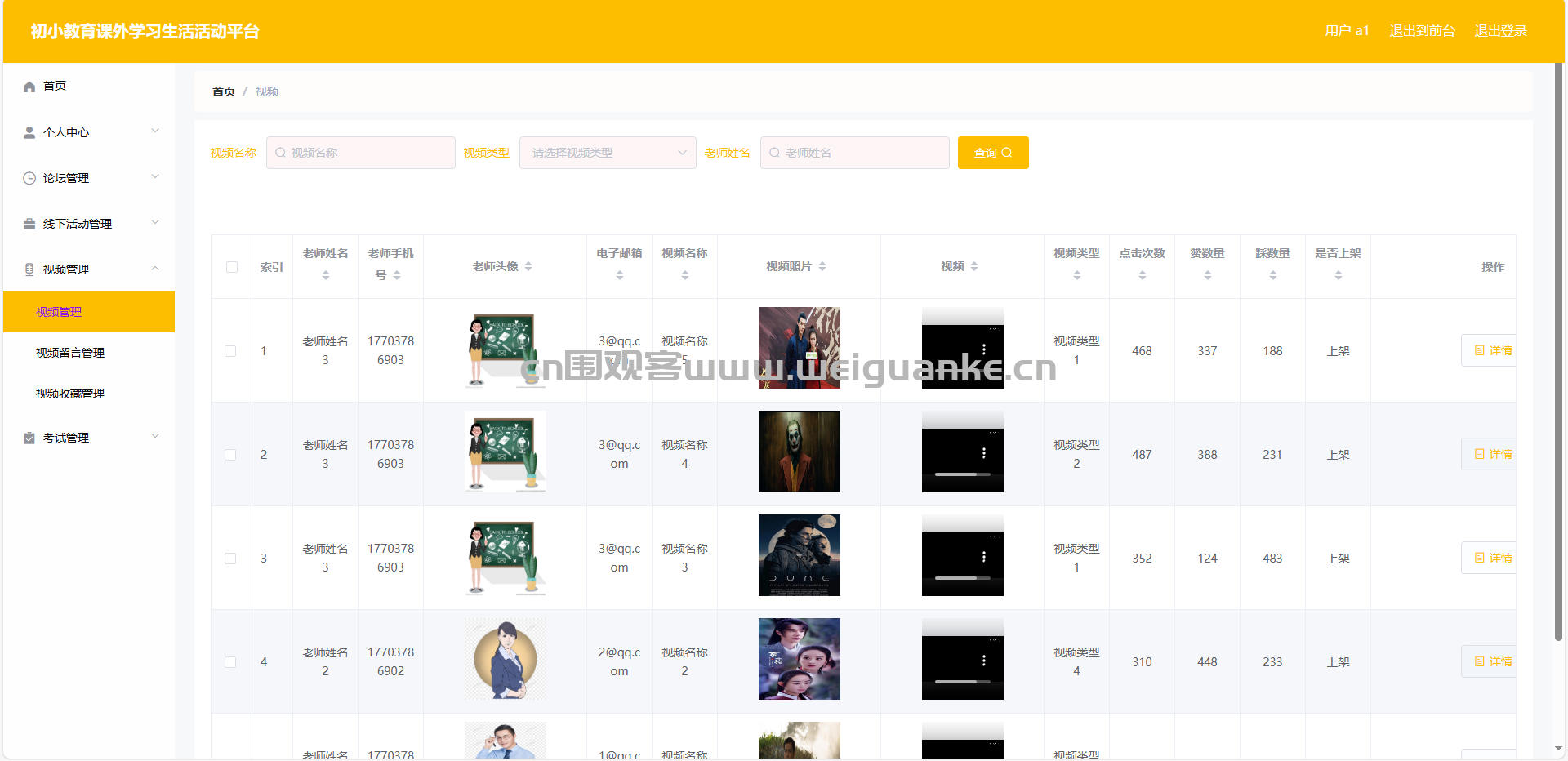The width and height of the screenshot is (1568, 761).
Task: Expand 论坛管理 menu chevron
Action: [155, 176]
